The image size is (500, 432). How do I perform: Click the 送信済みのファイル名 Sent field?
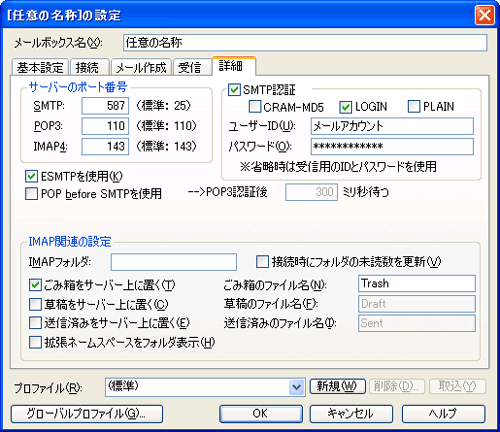tap(417, 323)
